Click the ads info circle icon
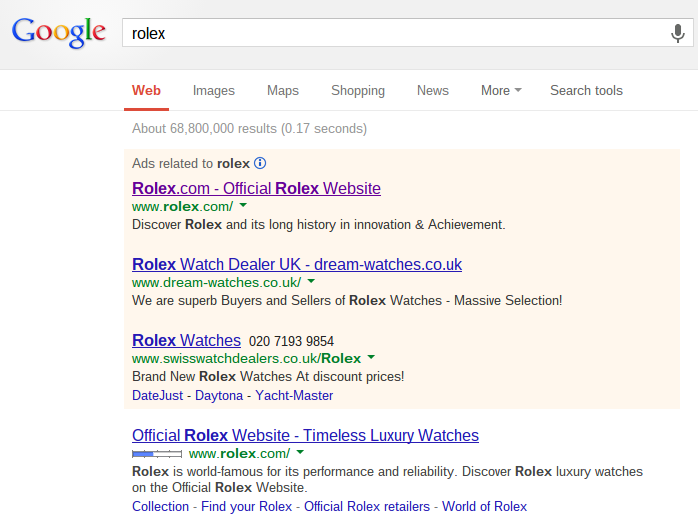Viewport: 698px width, 523px height. point(260,163)
